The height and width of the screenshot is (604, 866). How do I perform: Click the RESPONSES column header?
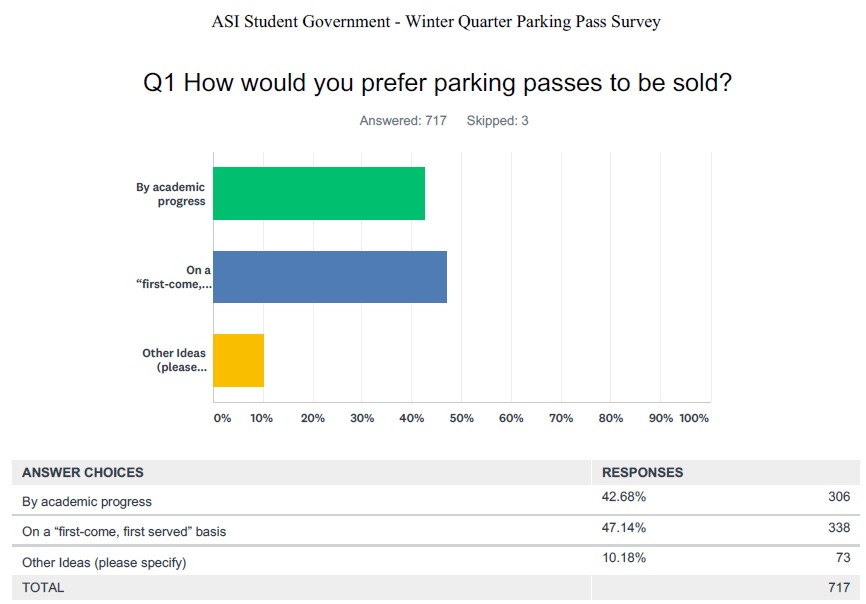click(x=642, y=473)
